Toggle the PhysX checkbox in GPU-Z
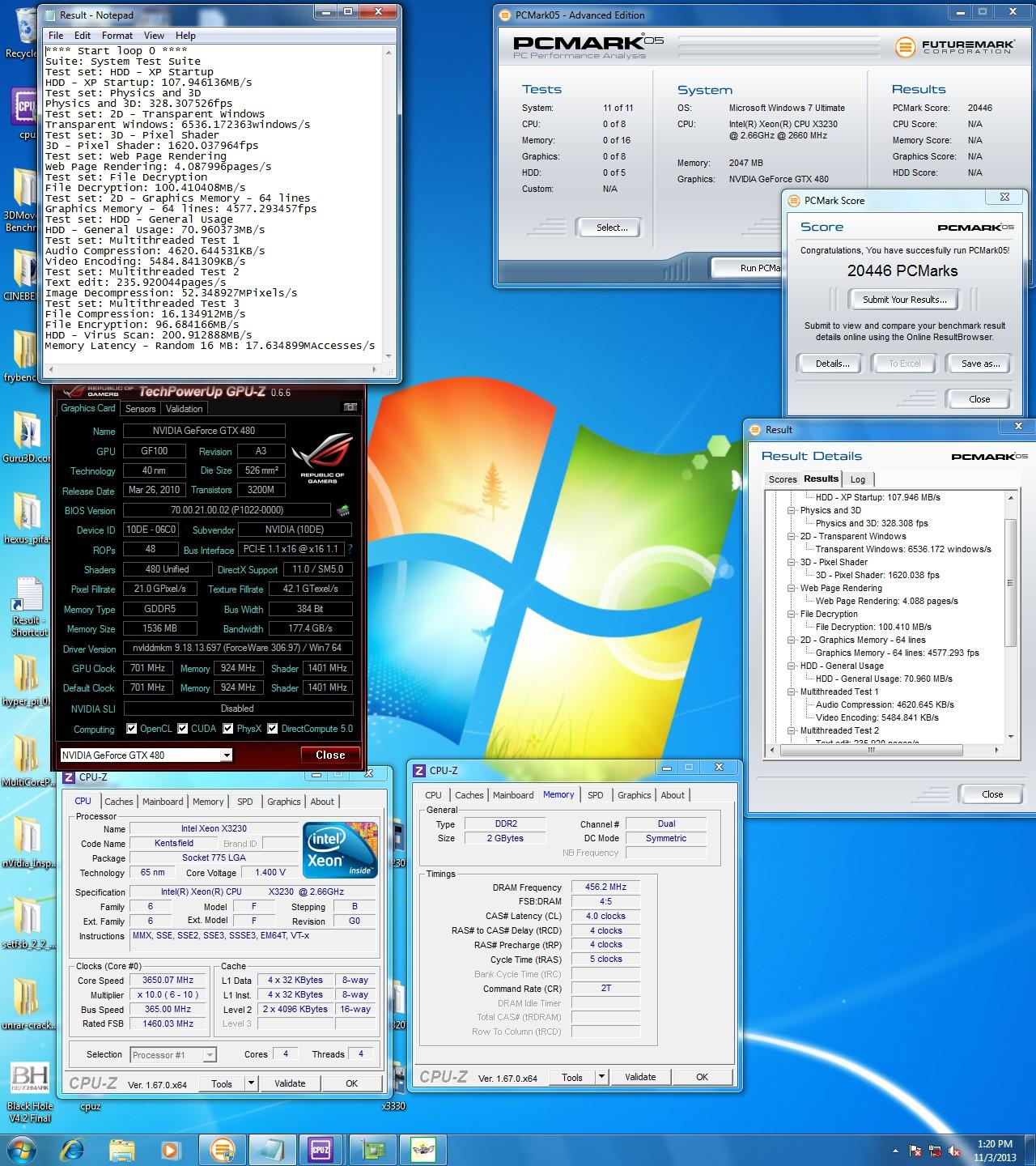The image size is (1036, 1166). (227, 729)
